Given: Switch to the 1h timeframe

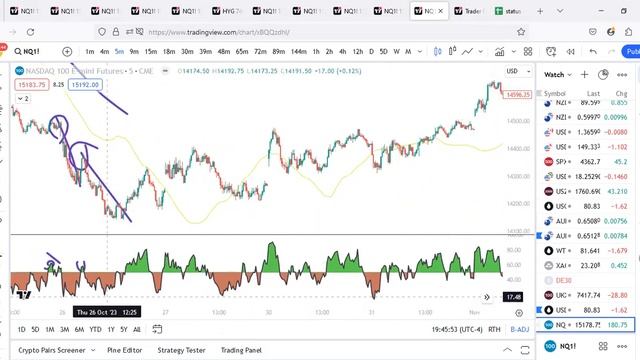Looking at the screenshot, I should (316, 51).
